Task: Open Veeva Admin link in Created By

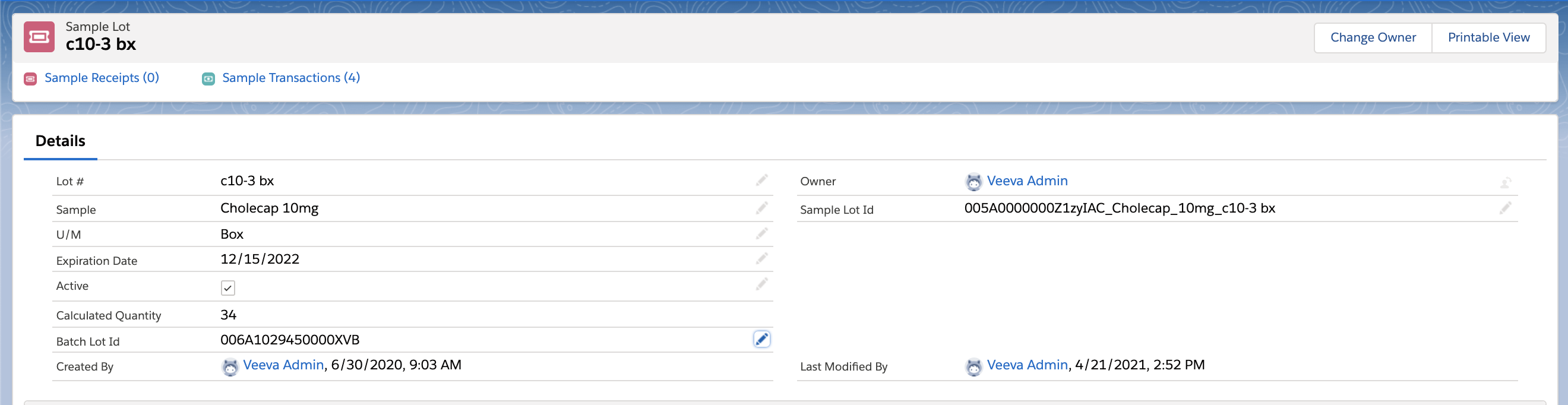Action: pos(283,365)
